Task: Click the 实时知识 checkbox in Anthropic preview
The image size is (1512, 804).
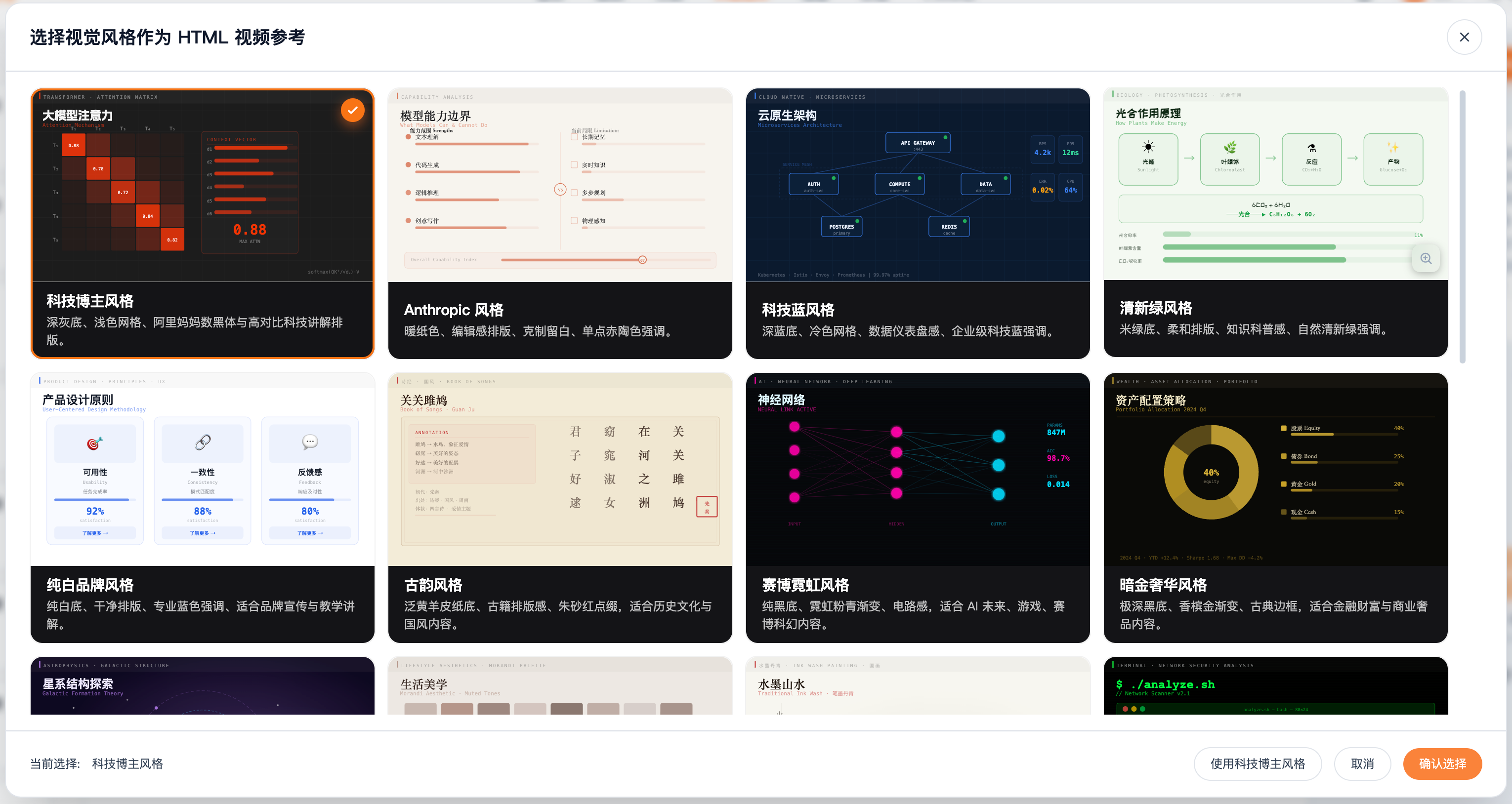Action: (574, 165)
